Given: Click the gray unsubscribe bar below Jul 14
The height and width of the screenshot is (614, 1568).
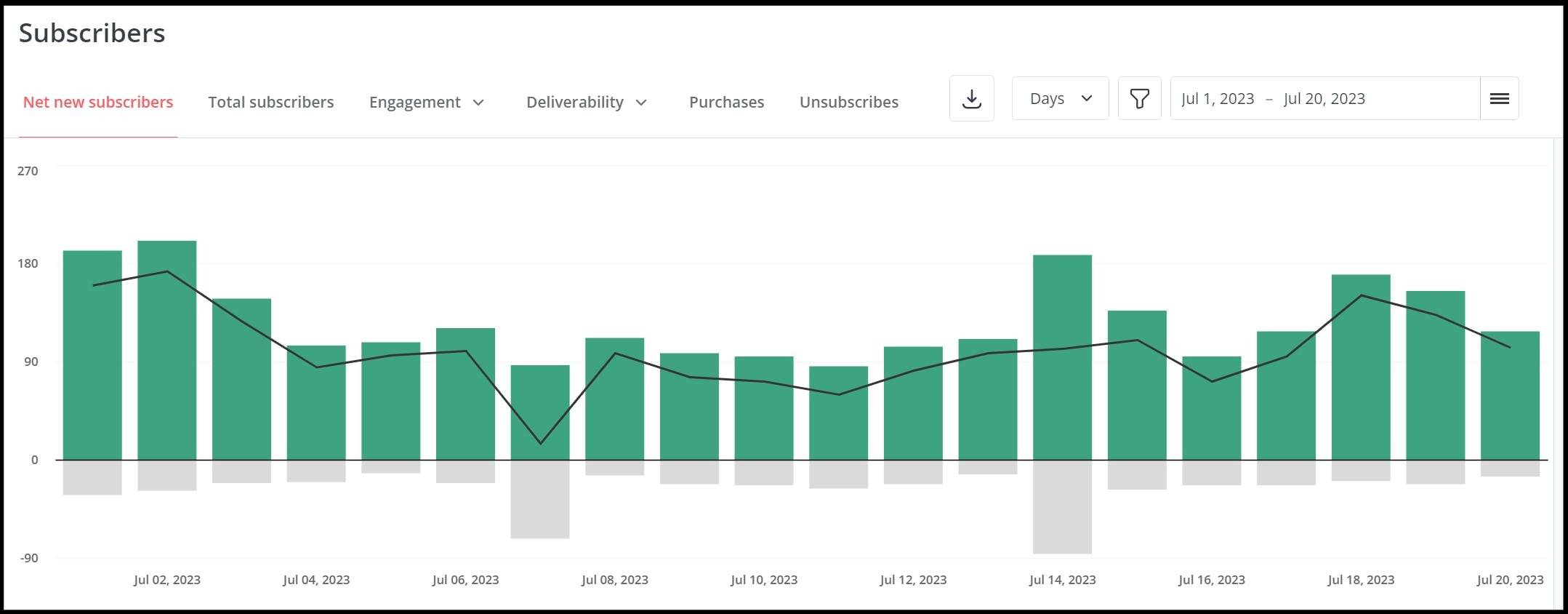Looking at the screenshot, I should click(x=1062, y=506).
